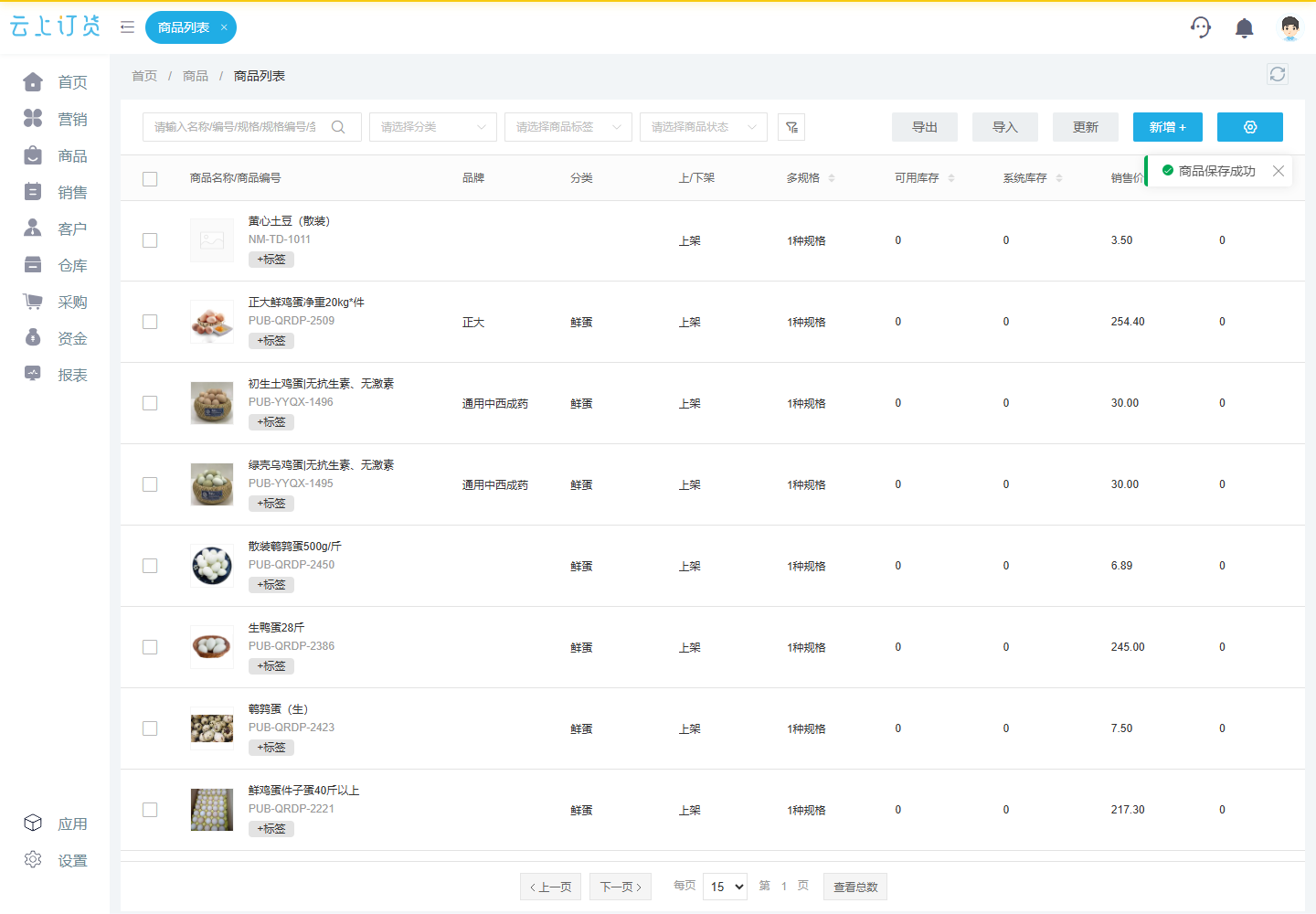Expand 请选择商品标签 dropdown
The width and height of the screenshot is (1316, 914).
coord(568,127)
